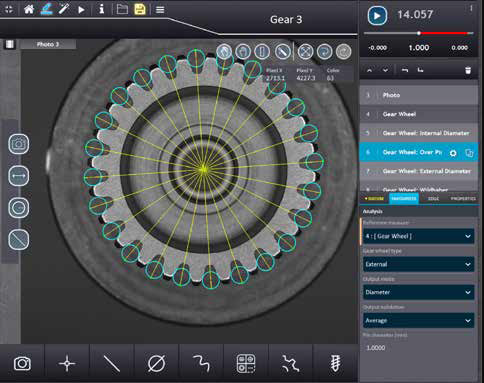This screenshot has height=383, width=484.
Task: Click the camera capture icon on left sidebar
Action: coord(19,144)
